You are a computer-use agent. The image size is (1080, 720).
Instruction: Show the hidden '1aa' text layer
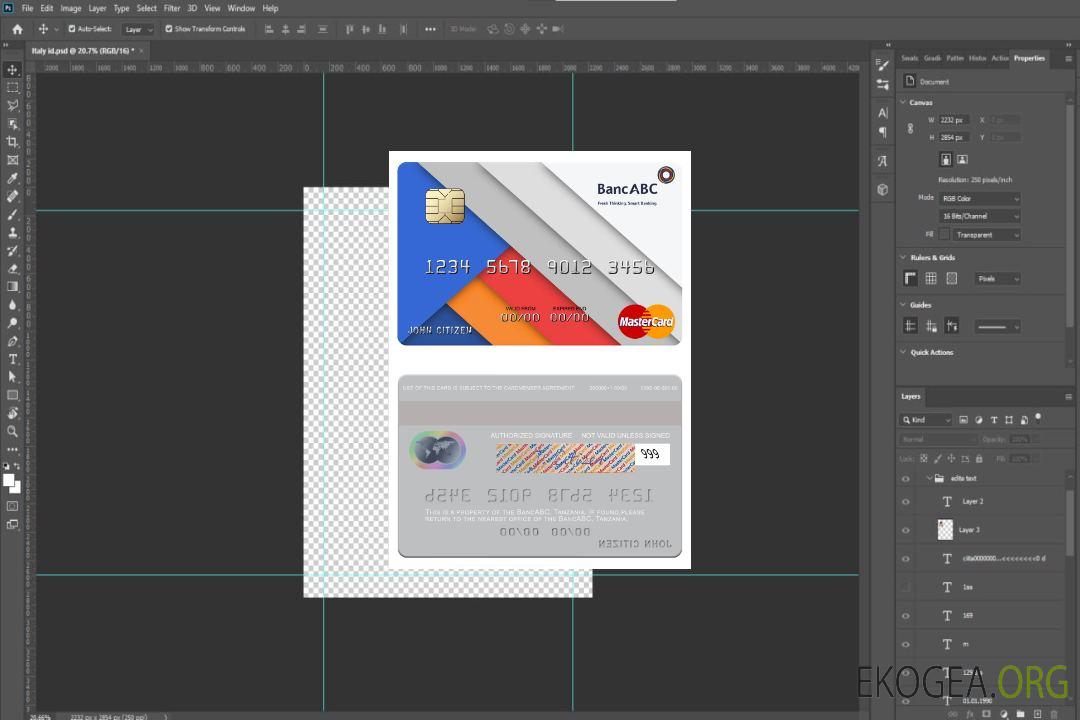[x=906, y=588]
